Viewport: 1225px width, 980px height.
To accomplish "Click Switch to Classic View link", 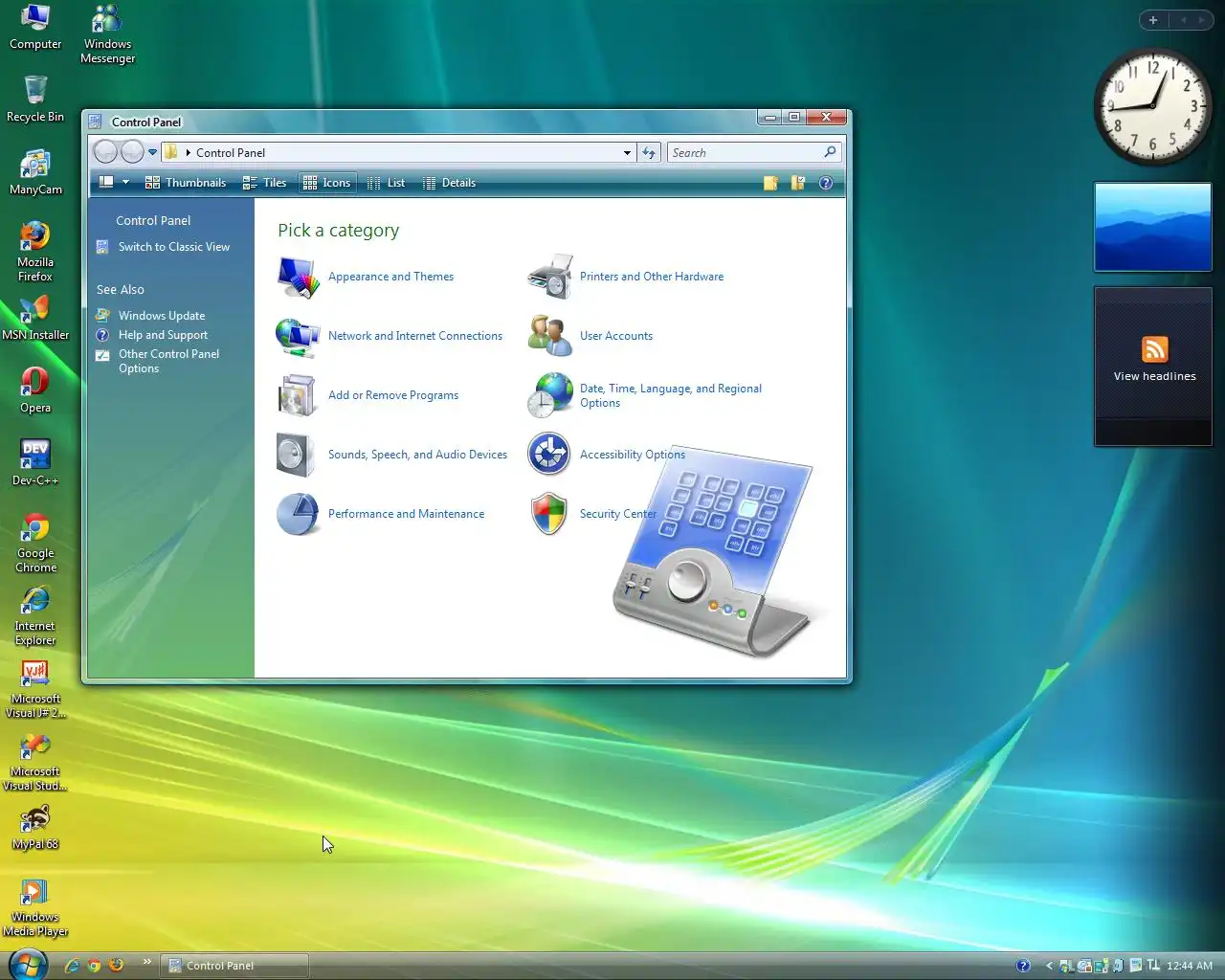I will (x=174, y=247).
